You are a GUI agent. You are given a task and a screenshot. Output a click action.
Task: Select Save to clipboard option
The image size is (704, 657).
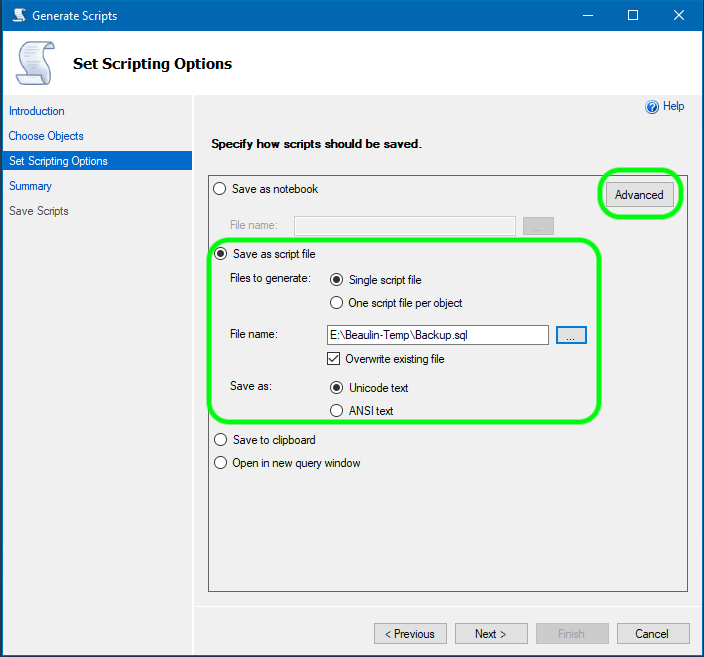[x=220, y=440]
